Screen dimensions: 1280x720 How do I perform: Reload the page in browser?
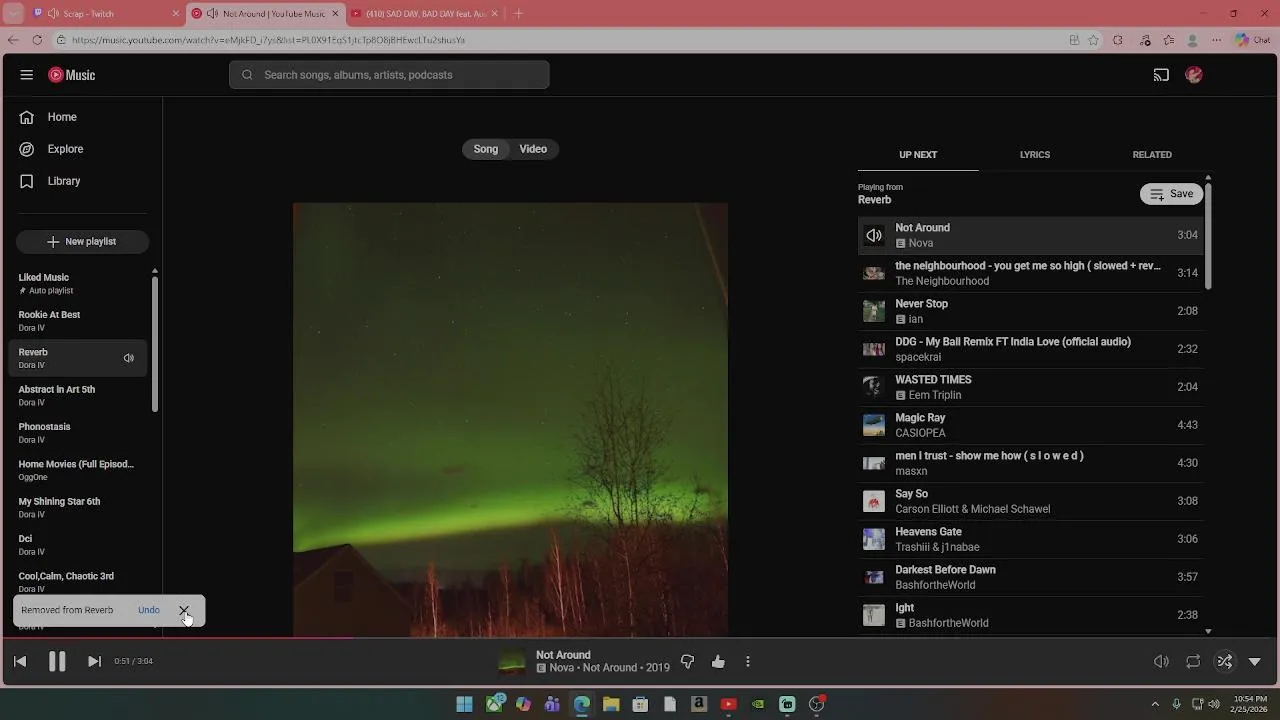[x=37, y=40]
